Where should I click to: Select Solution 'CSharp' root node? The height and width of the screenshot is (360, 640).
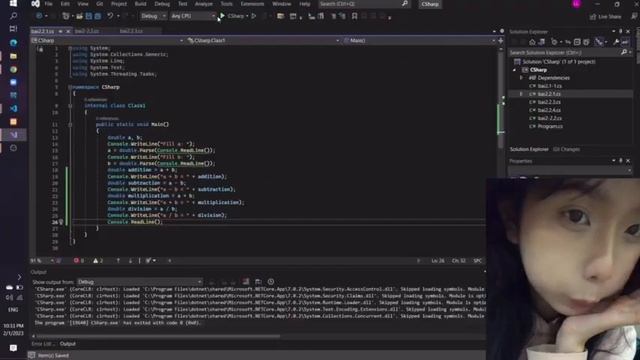[558, 62]
